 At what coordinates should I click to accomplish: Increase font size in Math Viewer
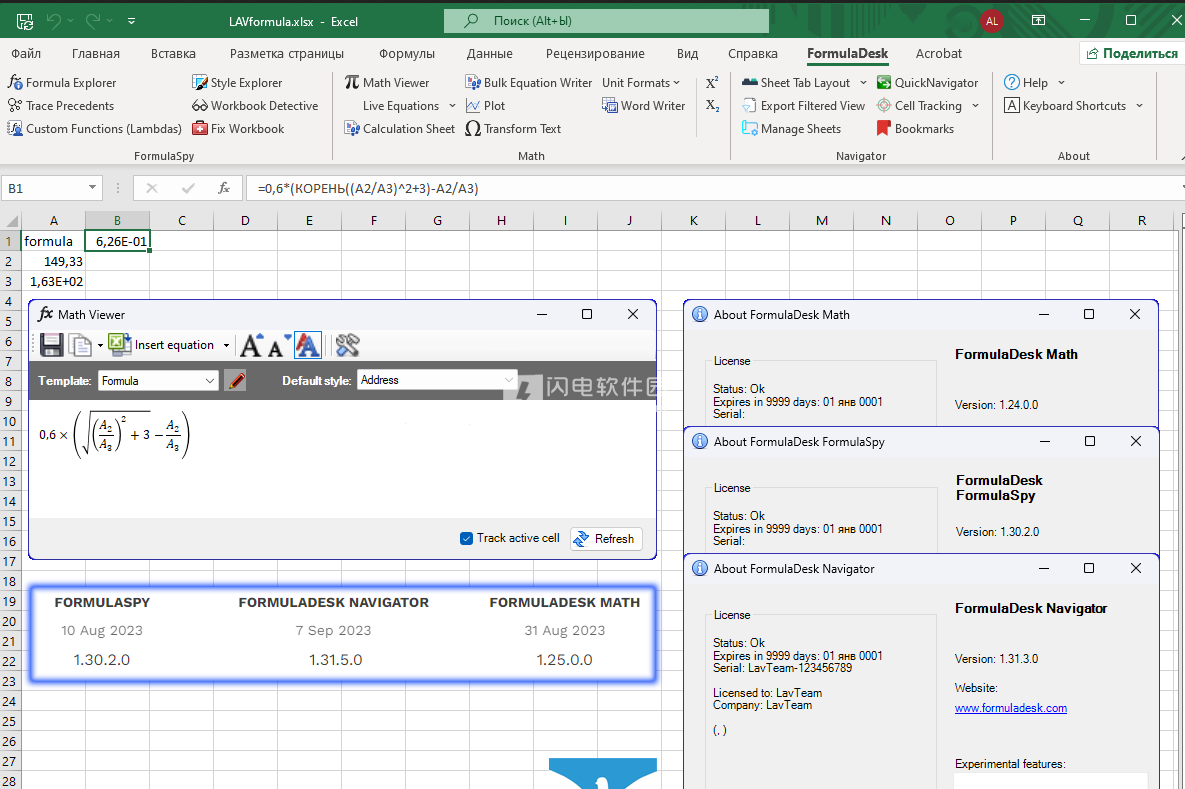(x=252, y=345)
